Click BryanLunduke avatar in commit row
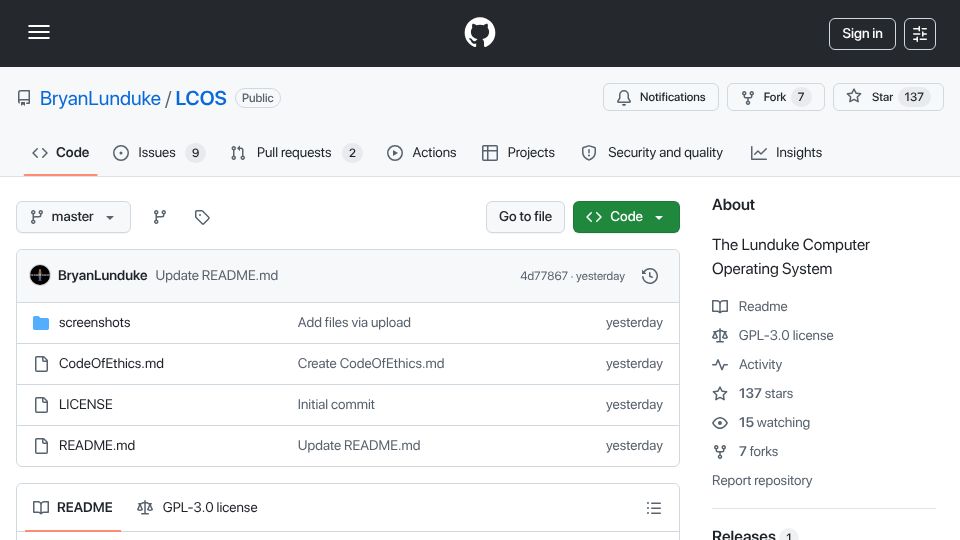 click(x=40, y=276)
